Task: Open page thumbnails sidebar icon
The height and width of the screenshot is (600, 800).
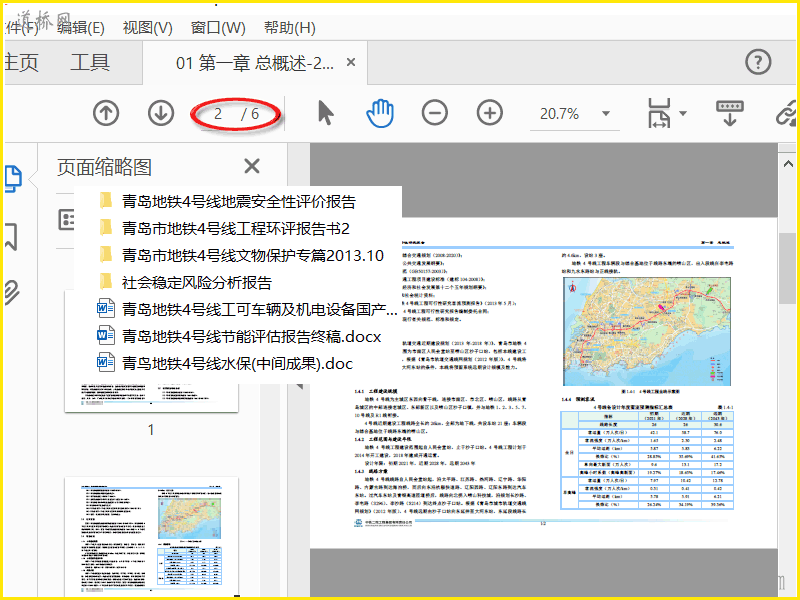Action: (x=13, y=179)
